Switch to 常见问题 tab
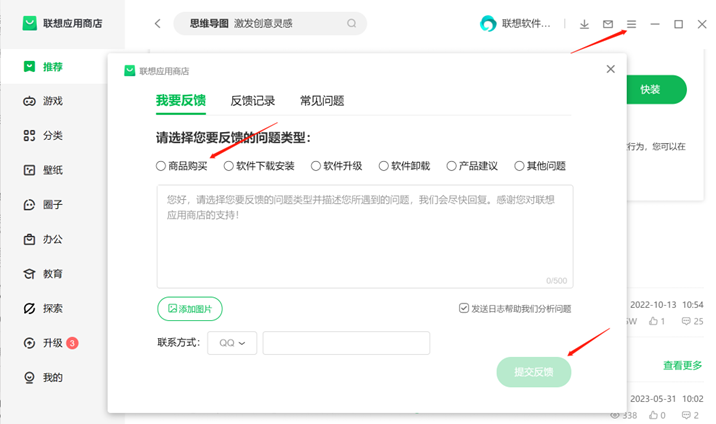The height and width of the screenshot is (424, 716). (322, 100)
